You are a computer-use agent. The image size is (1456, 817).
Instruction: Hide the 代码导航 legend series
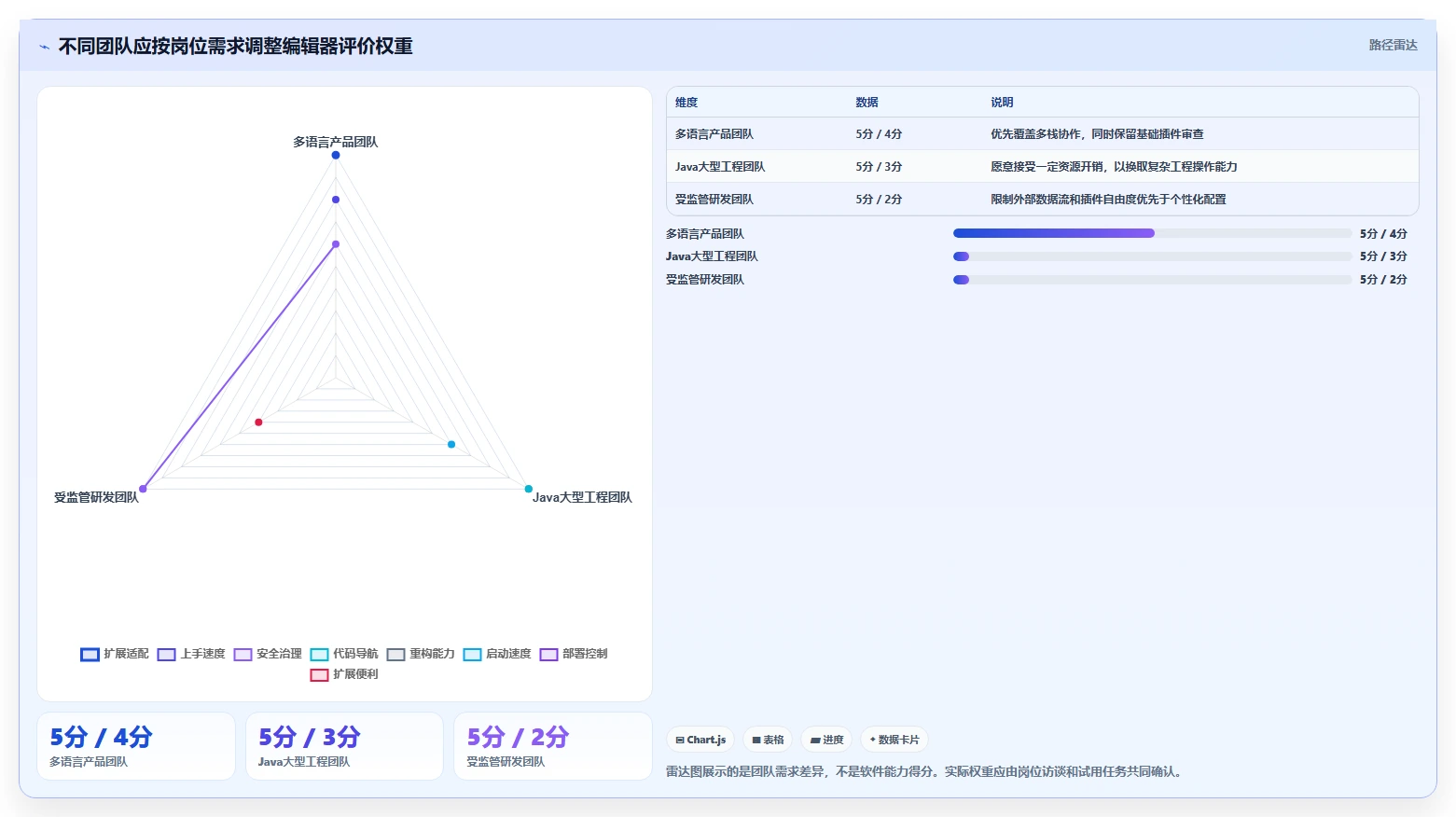[x=344, y=654]
